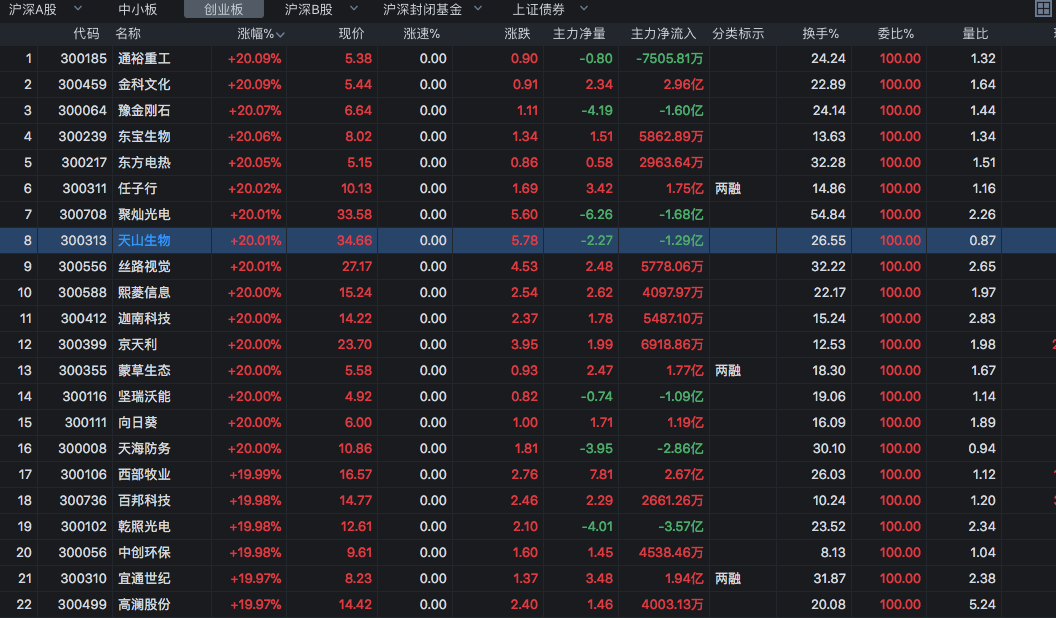Select stock 豫金刚石
This screenshot has width=1056, height=618.
[x=144, y=110]
